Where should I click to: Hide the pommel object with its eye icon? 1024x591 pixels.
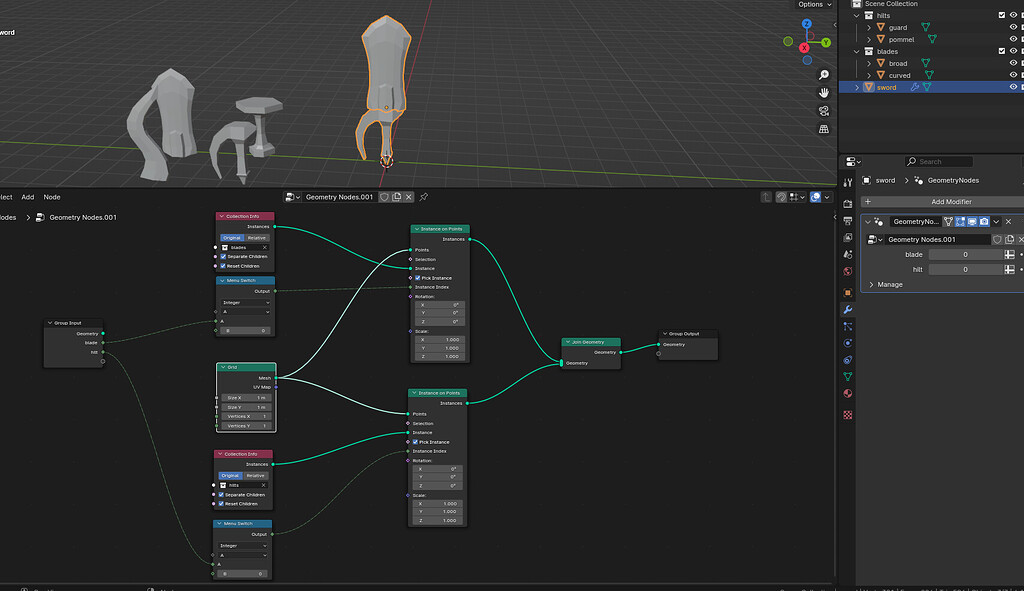click(1014, 39)
